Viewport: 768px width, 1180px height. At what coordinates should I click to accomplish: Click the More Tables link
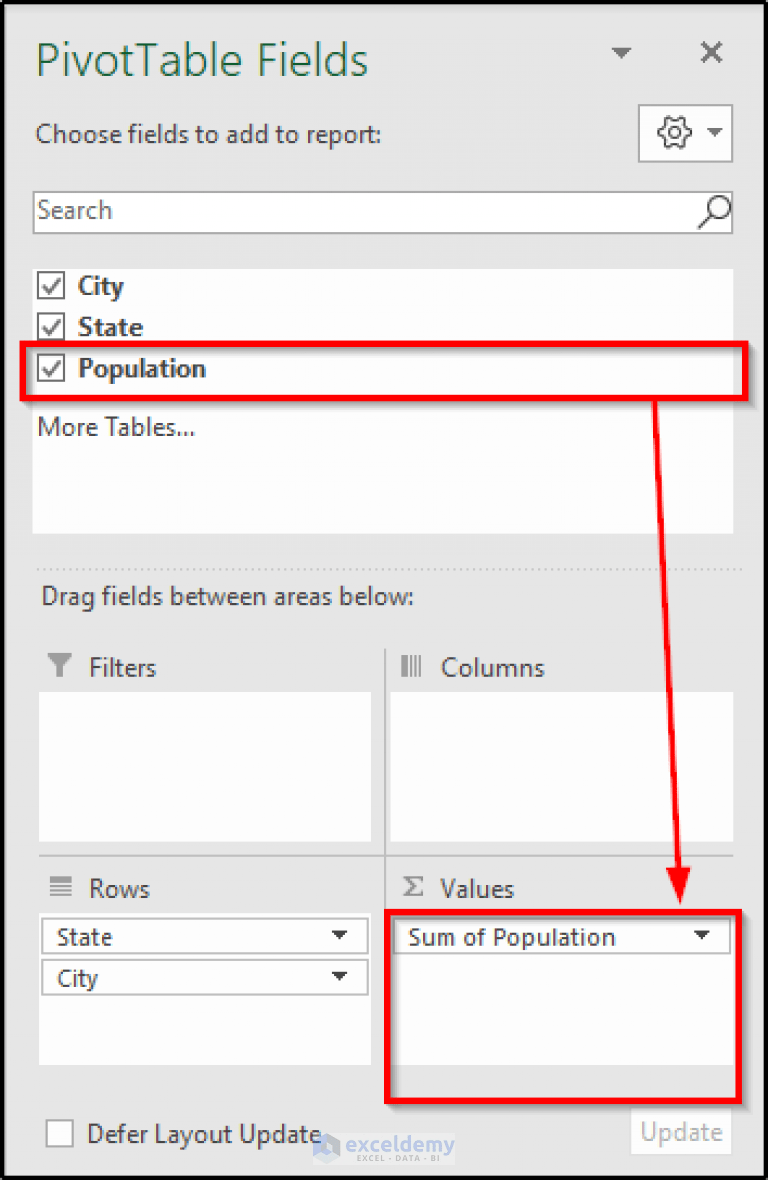coord(115,427)
